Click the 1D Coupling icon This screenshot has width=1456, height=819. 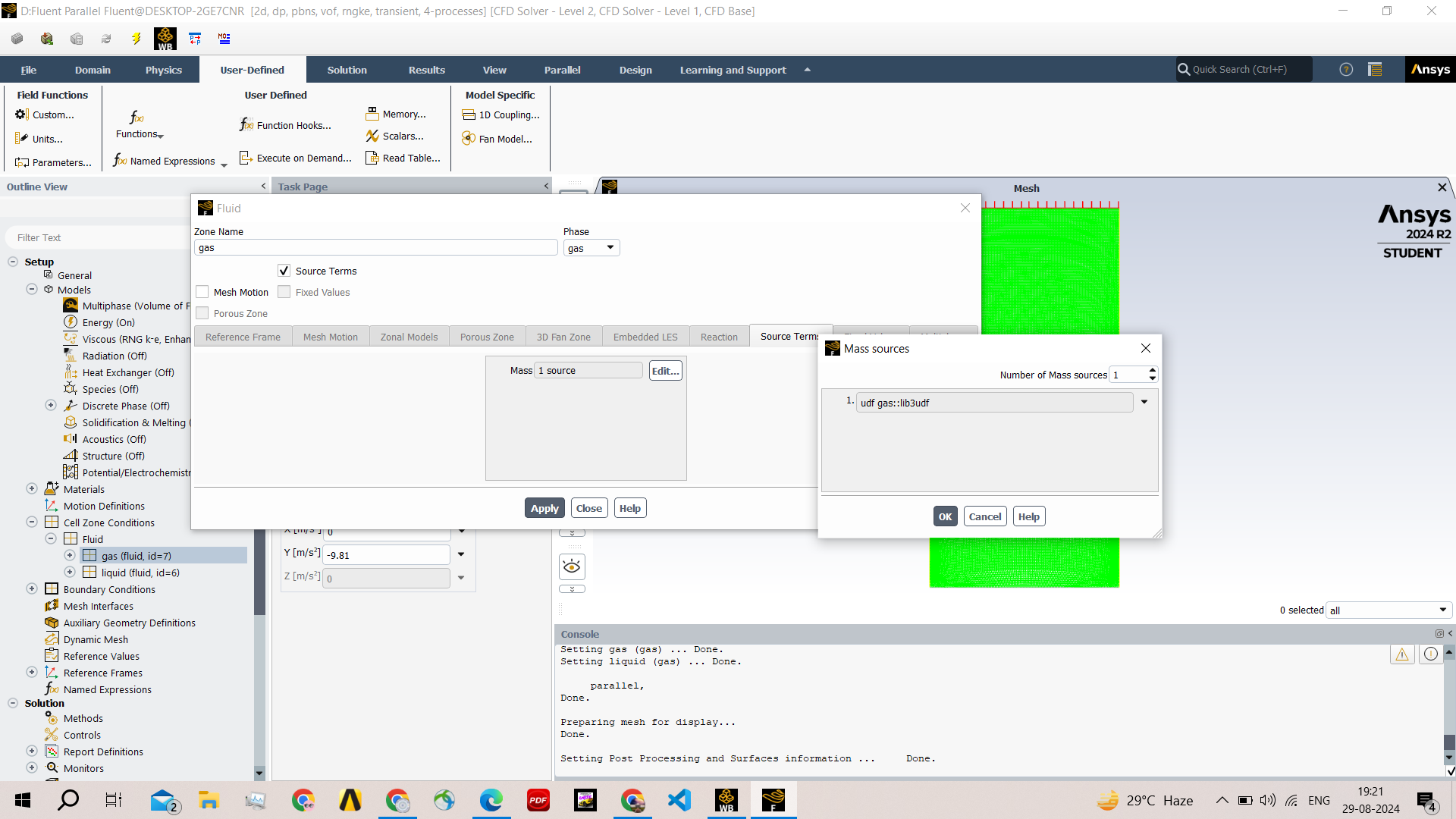tap(469, 115)
